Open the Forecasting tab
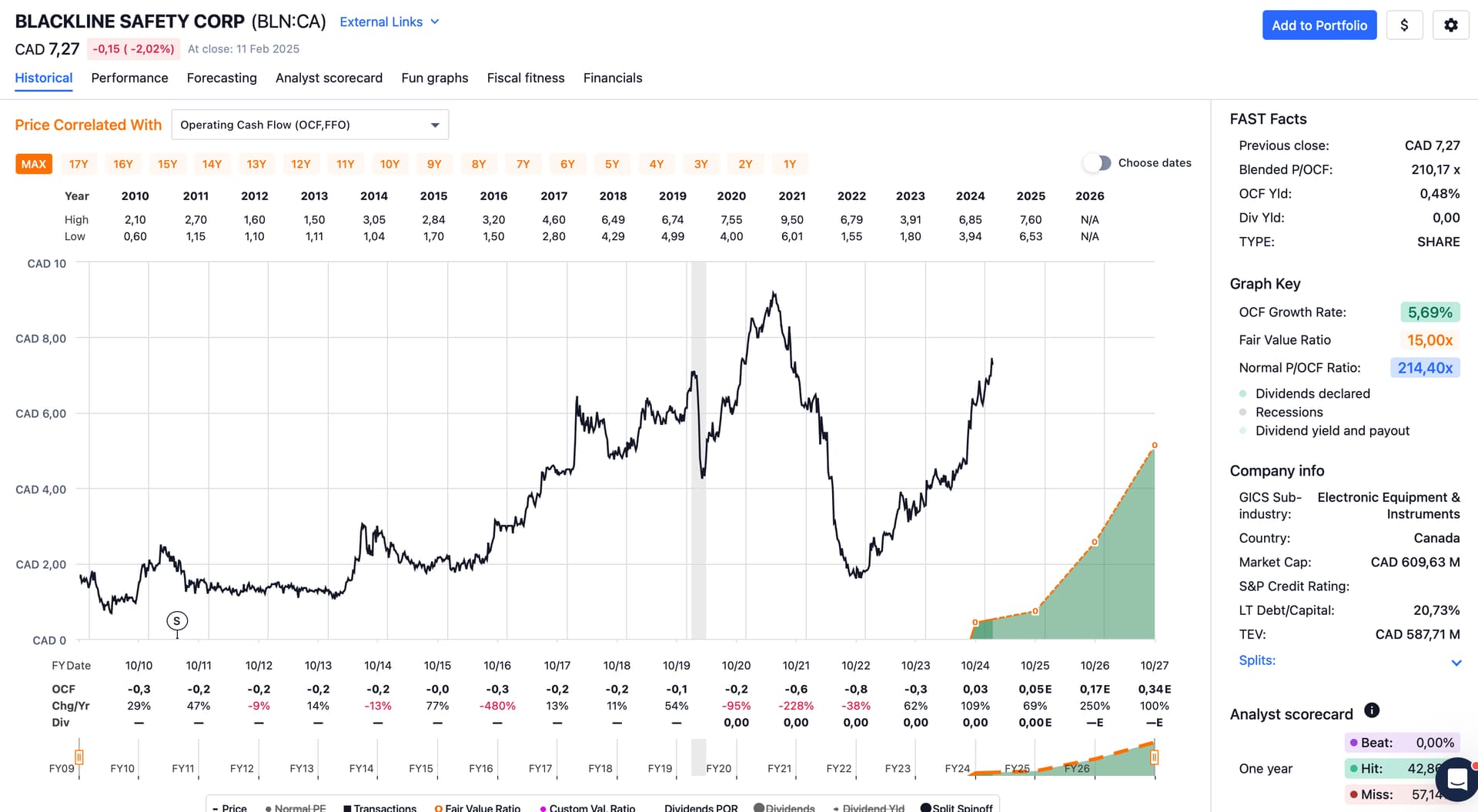This screenshot has width=1478, height=812. (222, 78)
